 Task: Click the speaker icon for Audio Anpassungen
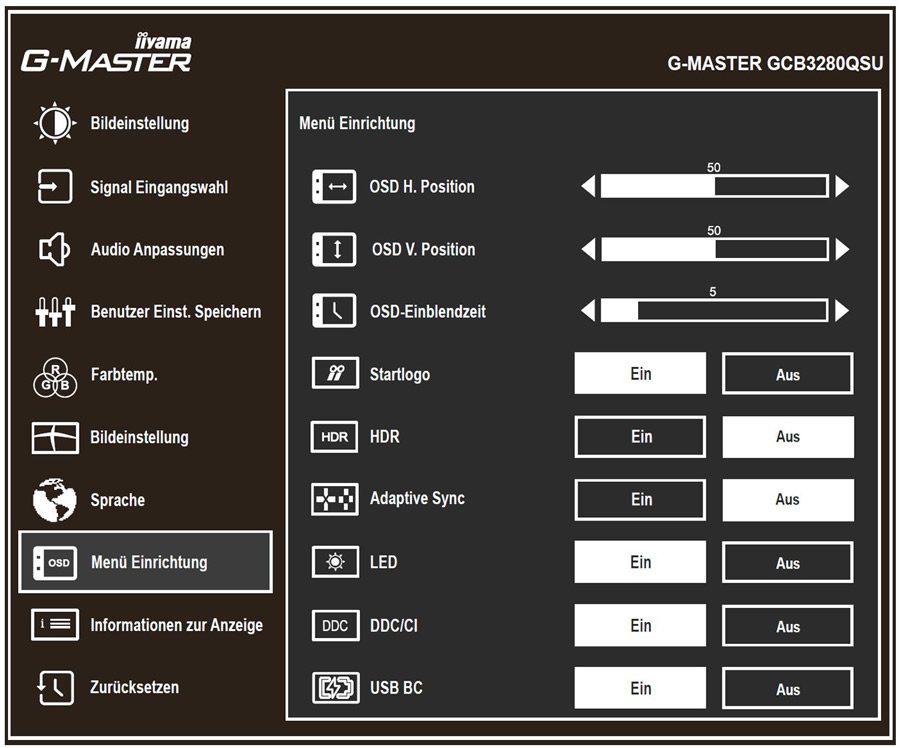coord(55,249)
